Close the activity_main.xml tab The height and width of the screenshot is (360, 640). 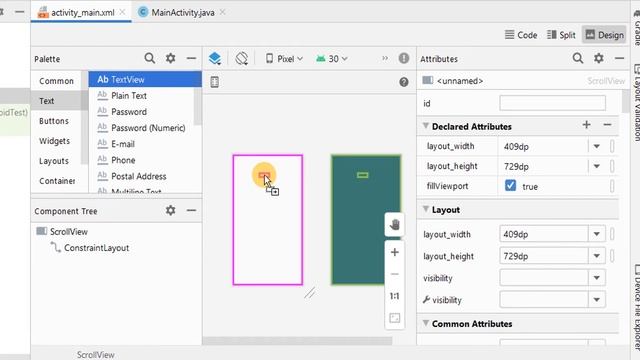(122, 12)
